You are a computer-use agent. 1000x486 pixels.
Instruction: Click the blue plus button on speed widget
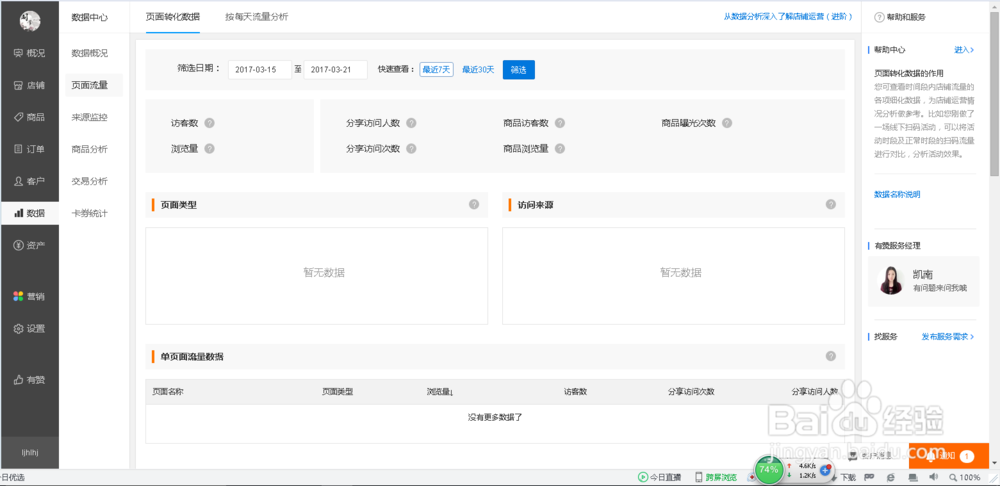tap(825, 470)
